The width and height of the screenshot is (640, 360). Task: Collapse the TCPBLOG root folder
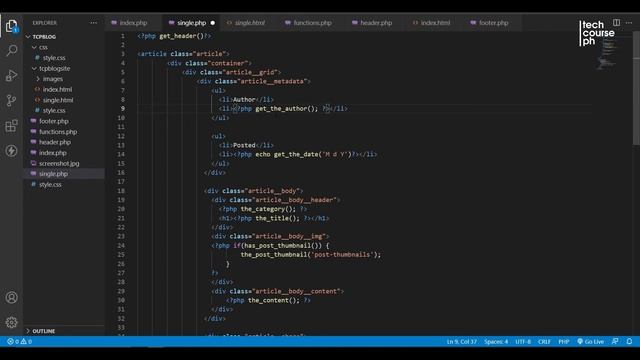[x=64, y=37]
